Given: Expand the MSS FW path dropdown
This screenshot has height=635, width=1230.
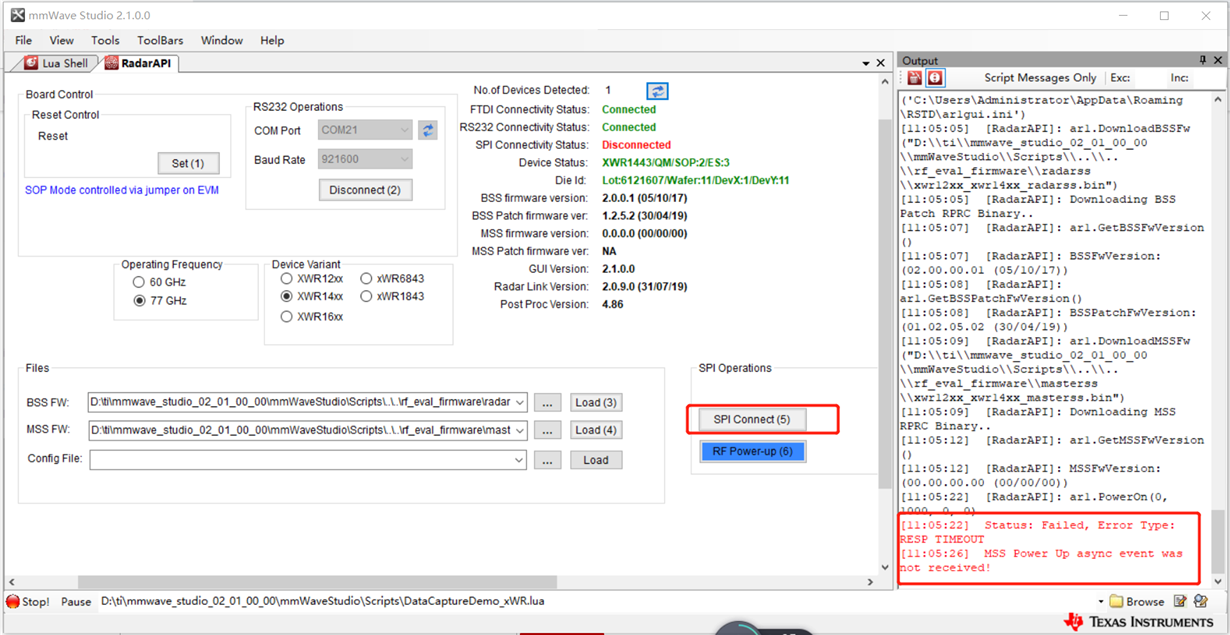Looking at the screenshot, I should click(x=519, y=430).
